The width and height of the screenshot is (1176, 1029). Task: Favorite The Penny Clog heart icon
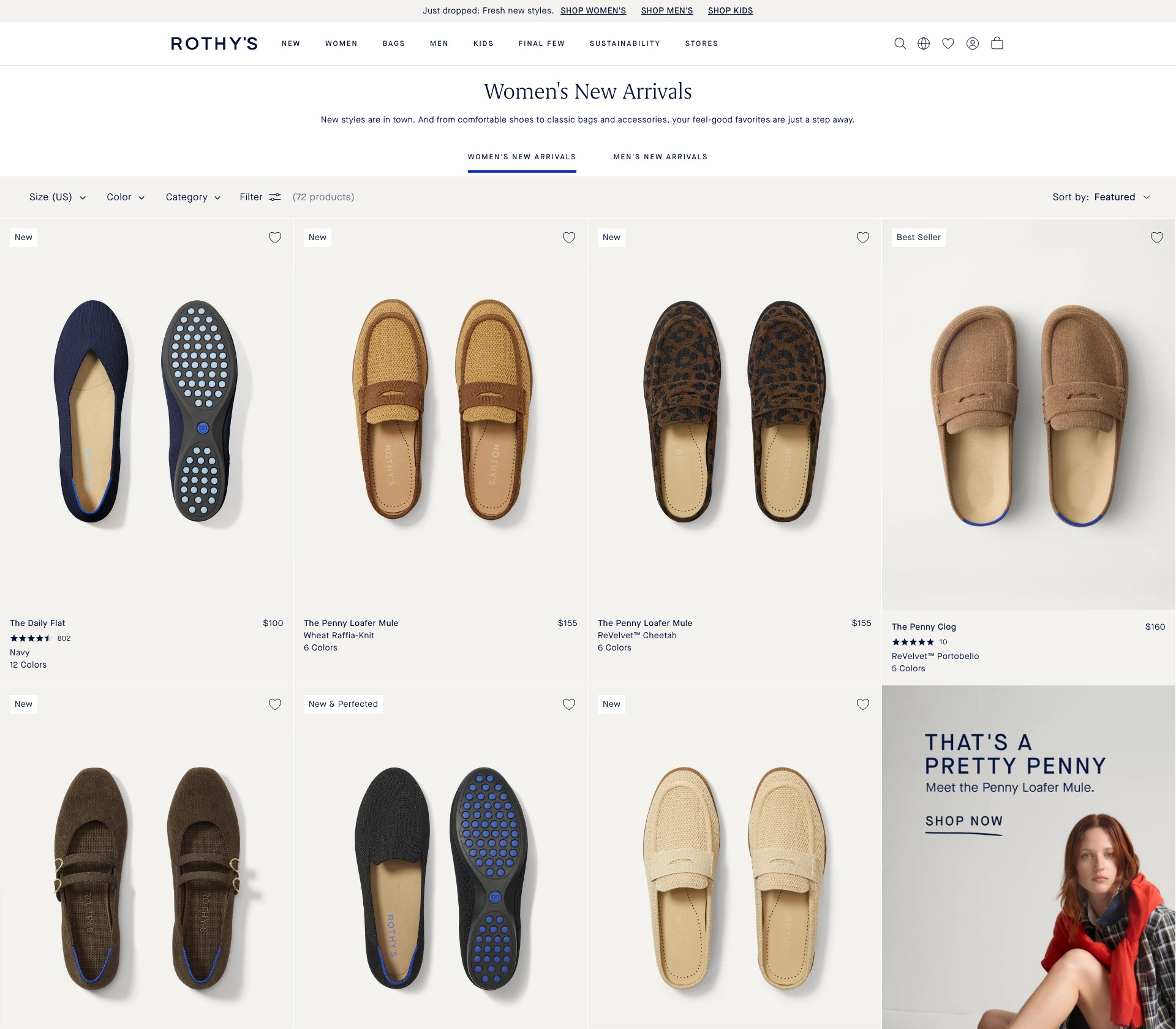(1157, 238)
